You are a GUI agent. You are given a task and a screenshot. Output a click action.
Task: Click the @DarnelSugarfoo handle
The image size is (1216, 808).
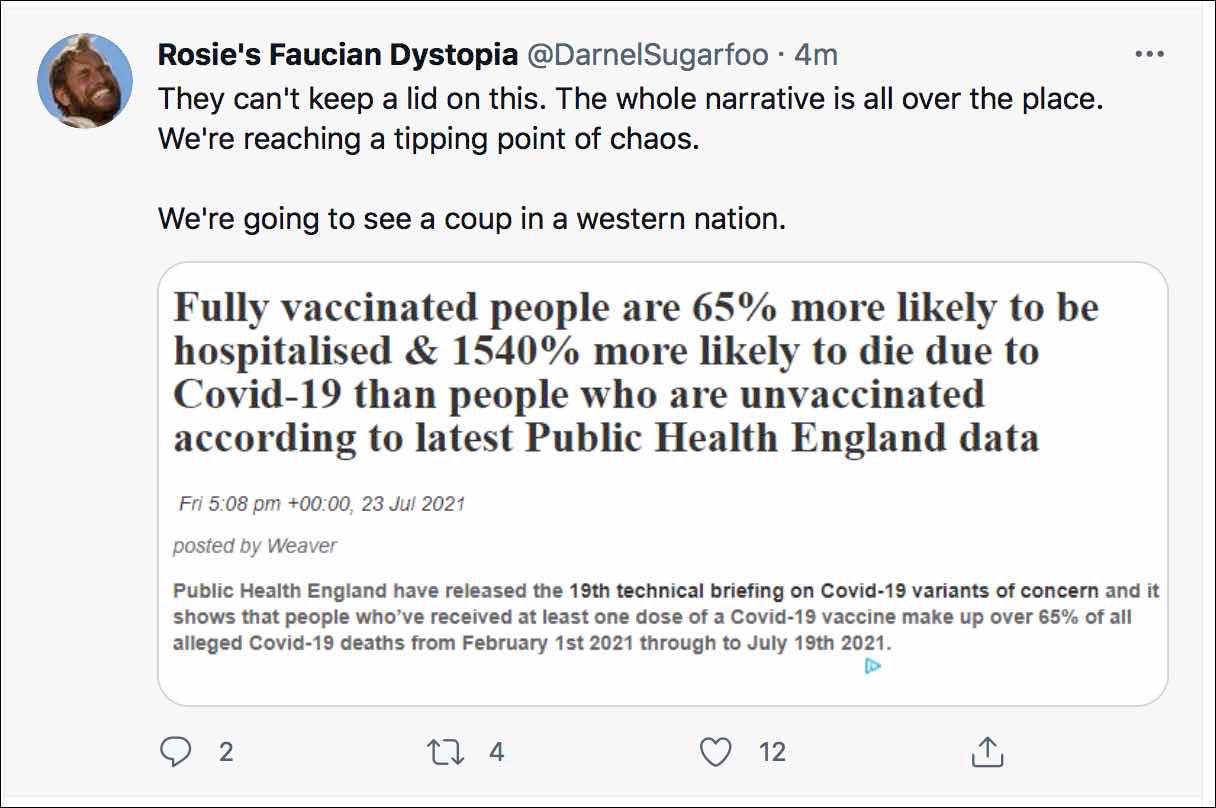click(647, 55)
